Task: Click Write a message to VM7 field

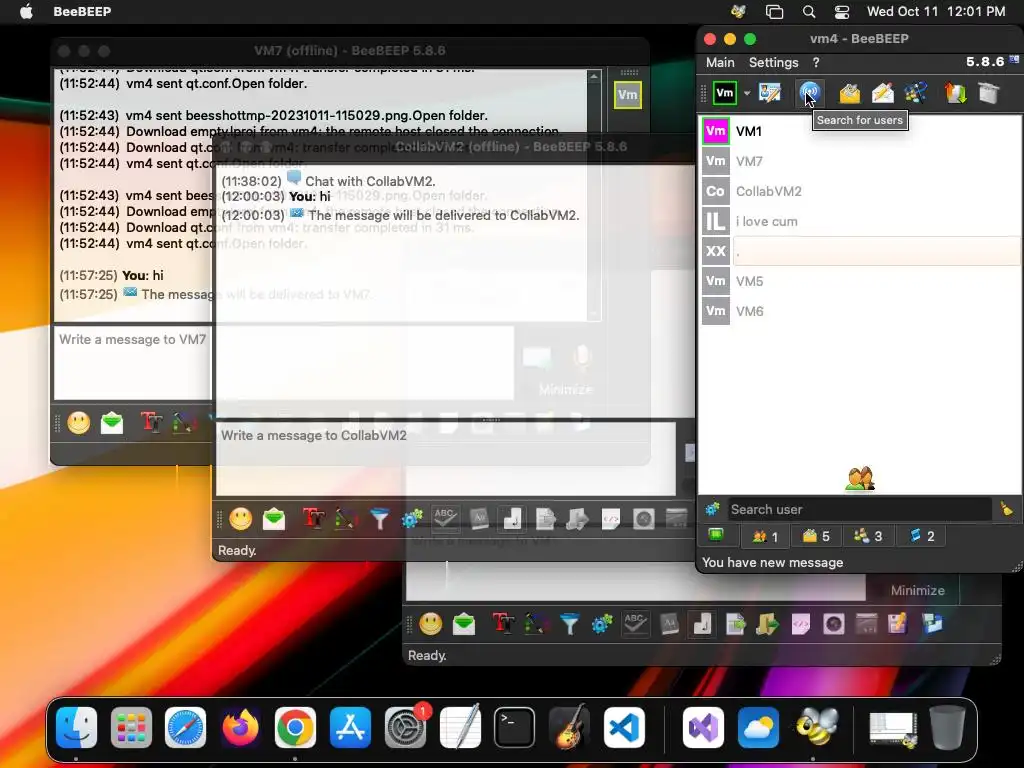Action: point(133,362)
